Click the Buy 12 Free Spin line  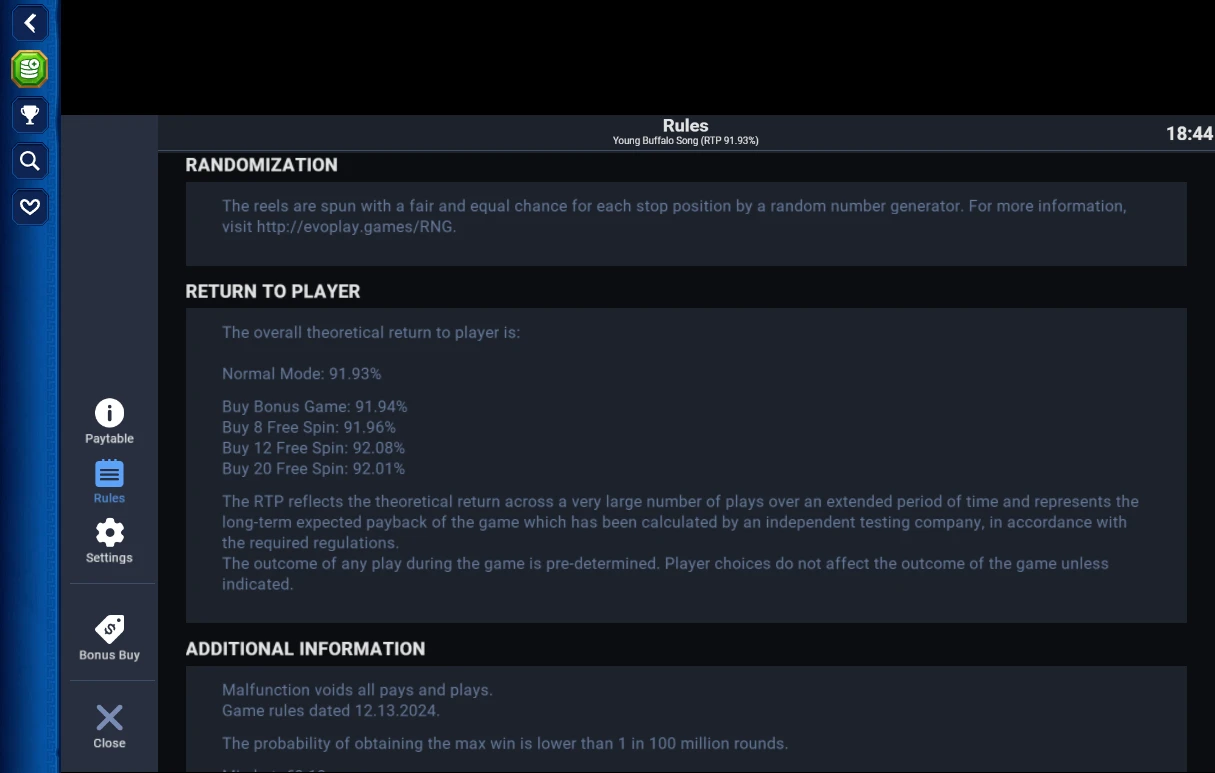coord(313,448)
